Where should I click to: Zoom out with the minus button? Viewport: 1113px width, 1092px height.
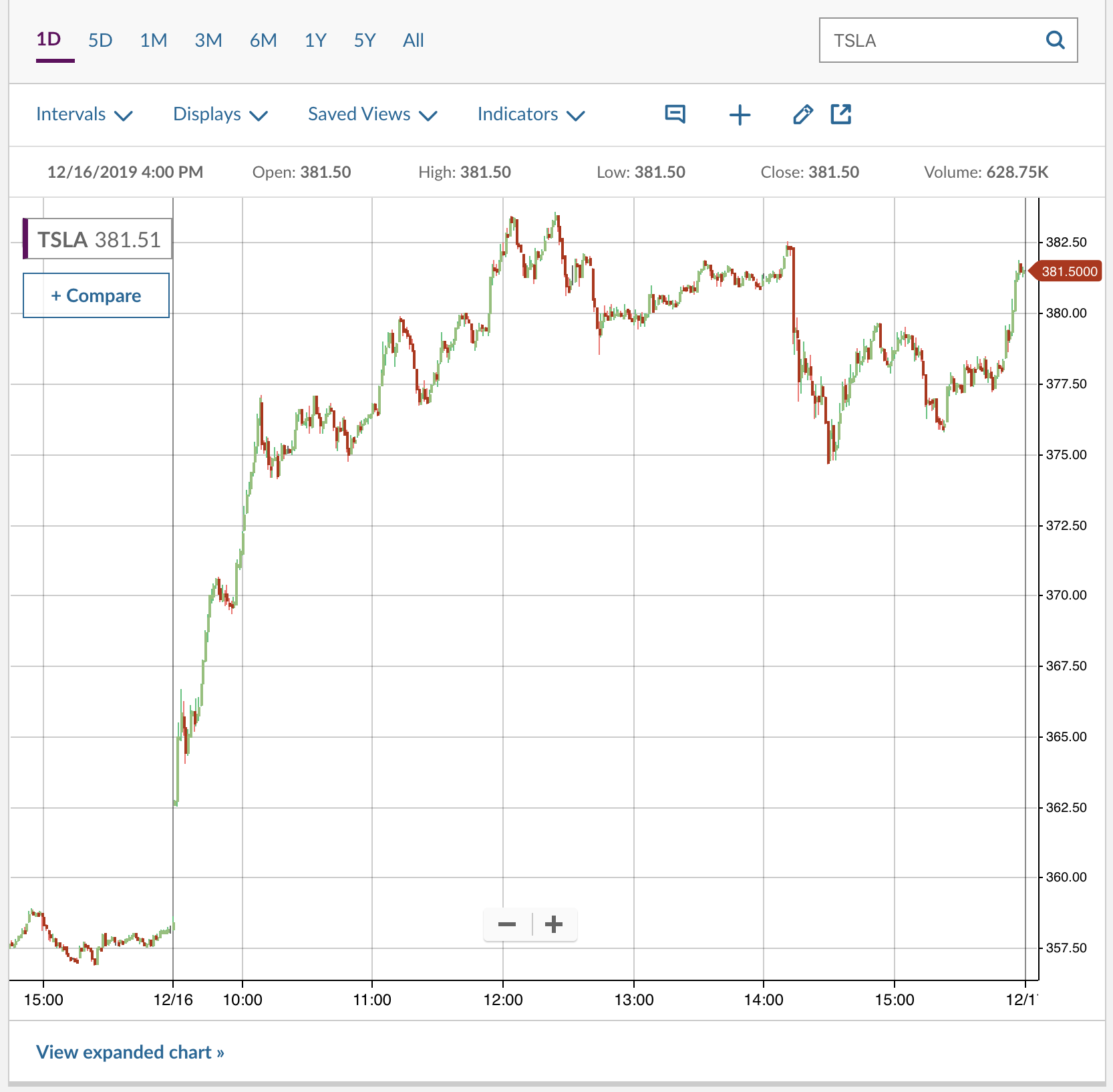[x=507, y=924]
